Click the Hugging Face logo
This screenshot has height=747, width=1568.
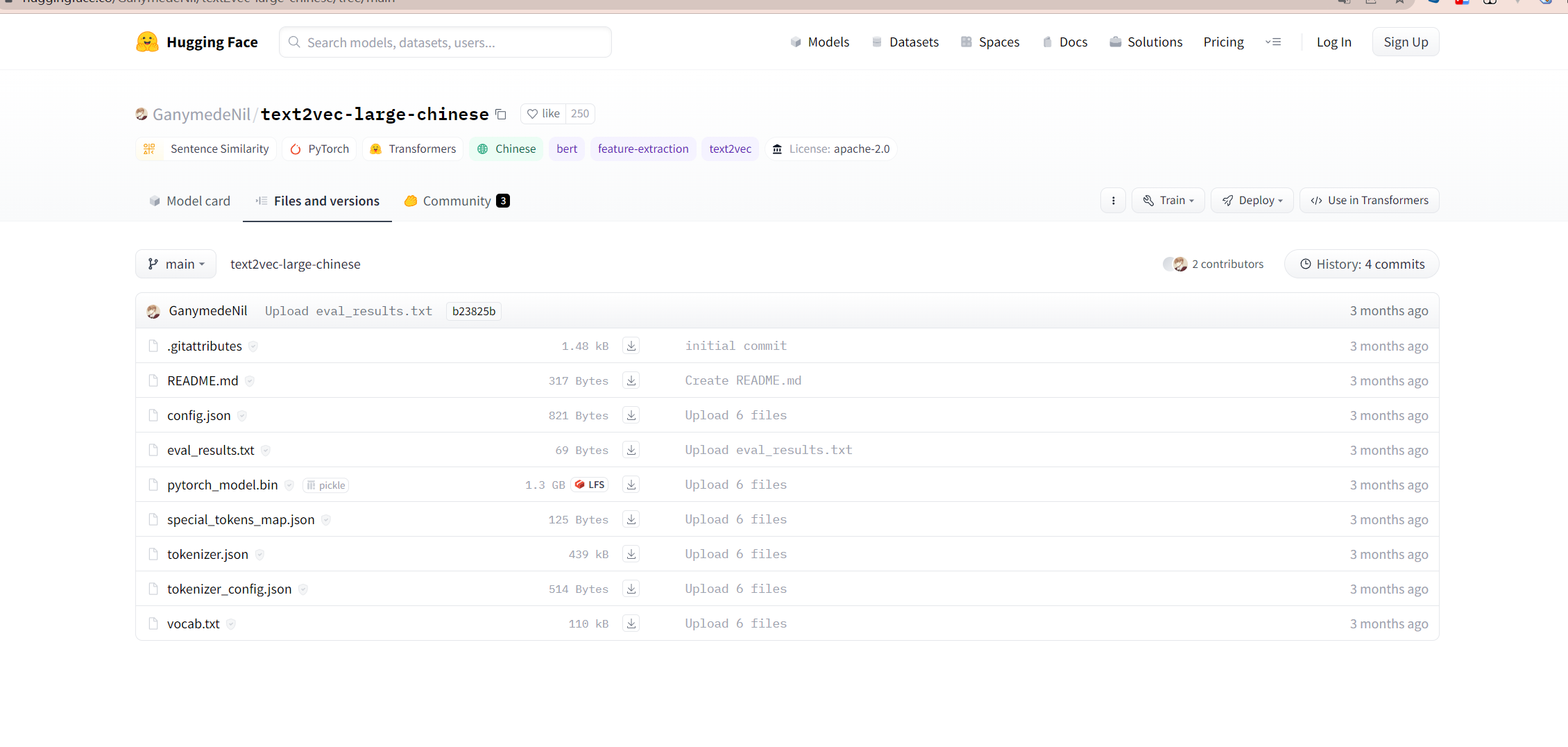coord(197,42)
